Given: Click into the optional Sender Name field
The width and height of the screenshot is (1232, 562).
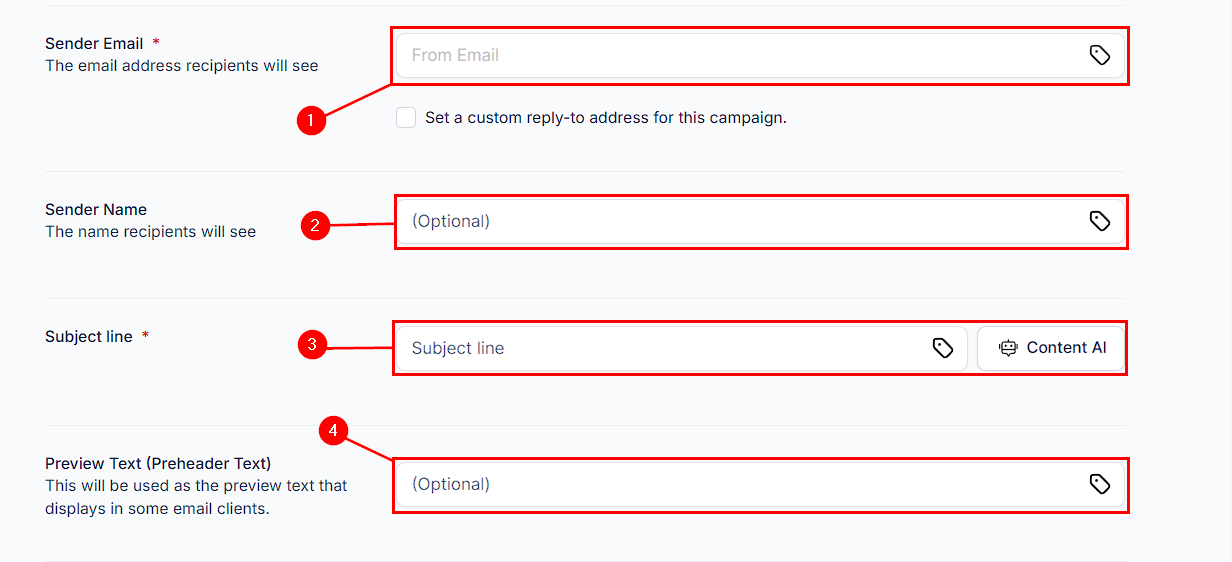Looking at the screenshot, I should (x=760, y=221).
